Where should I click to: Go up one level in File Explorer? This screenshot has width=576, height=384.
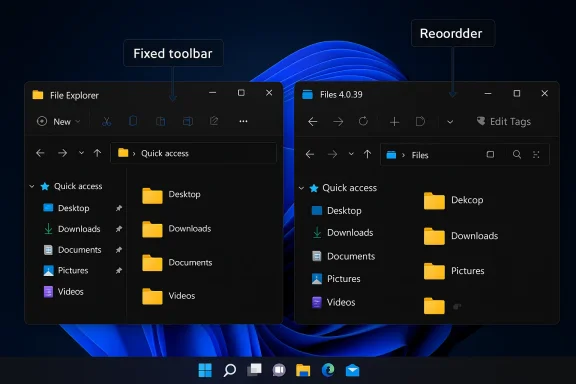[97, 153]
